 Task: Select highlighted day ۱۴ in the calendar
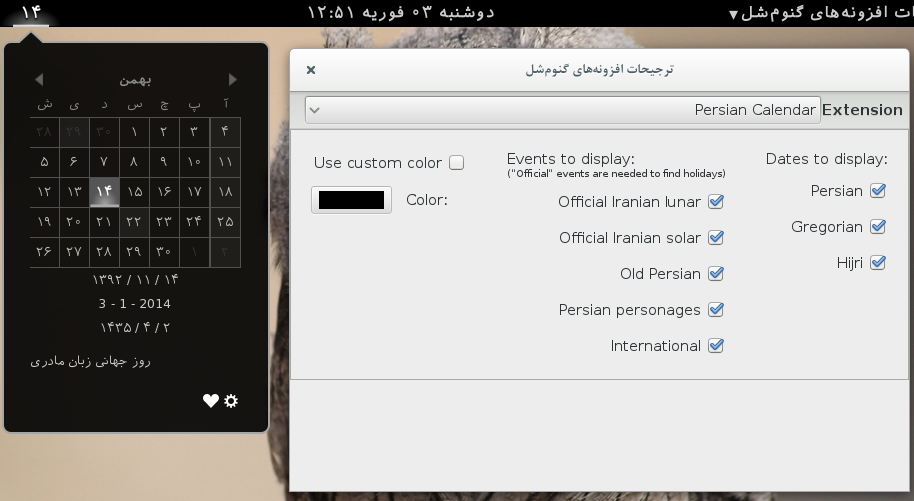click(104, 191)
